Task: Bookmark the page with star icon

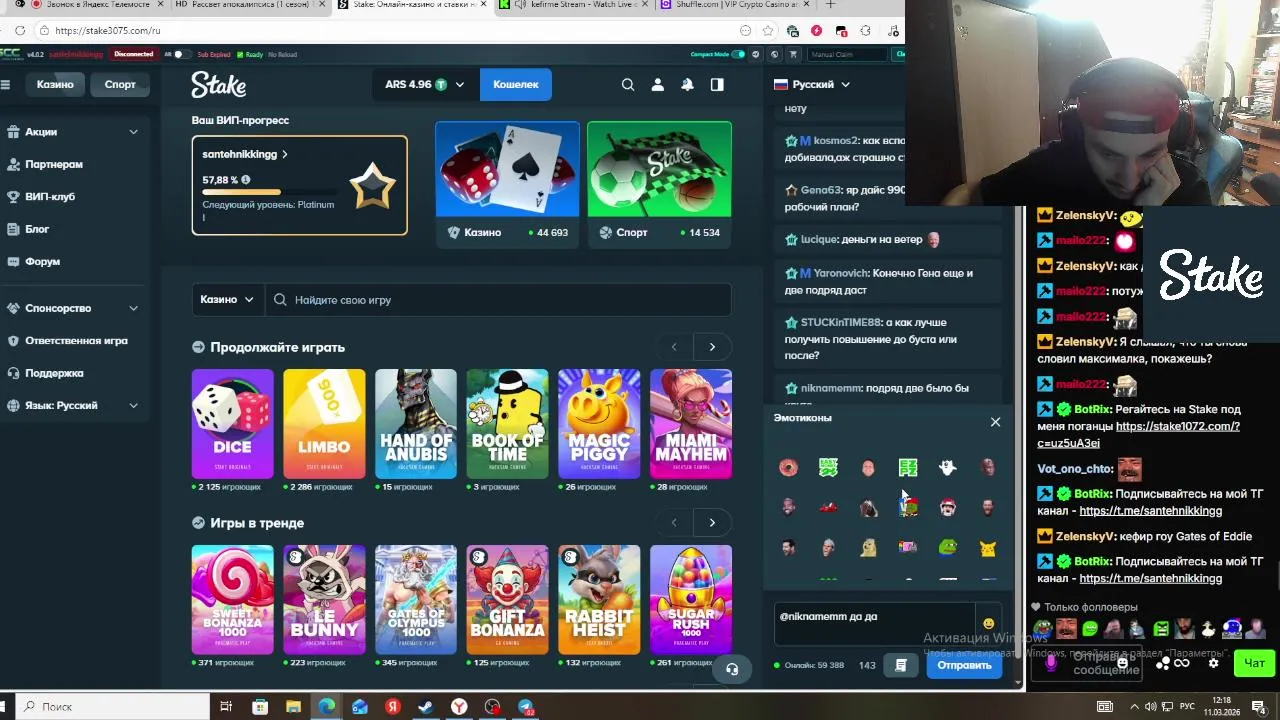Action: tap(768, 31)
